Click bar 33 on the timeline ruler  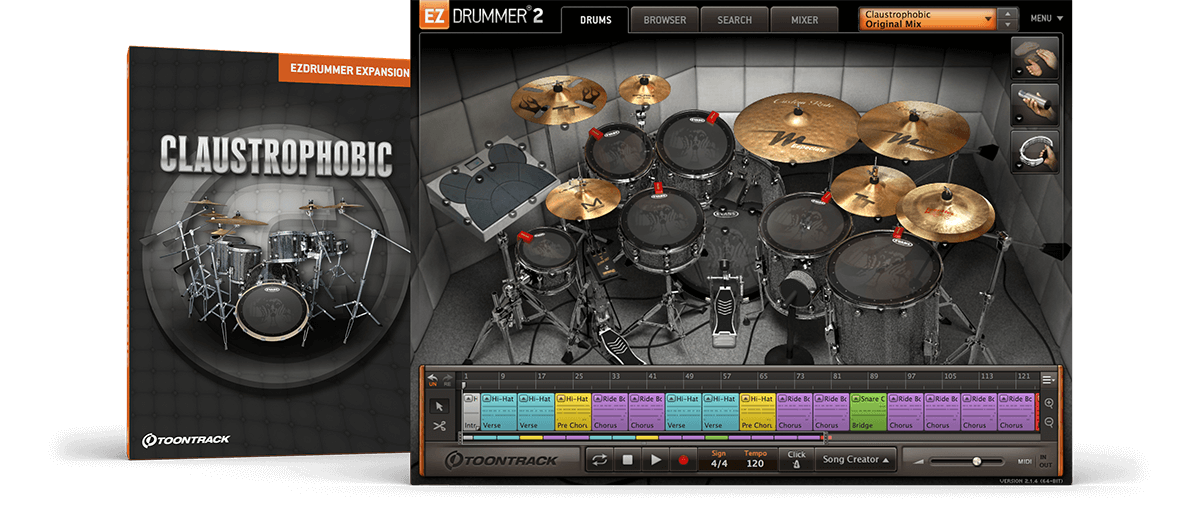(x=617, y=377)
